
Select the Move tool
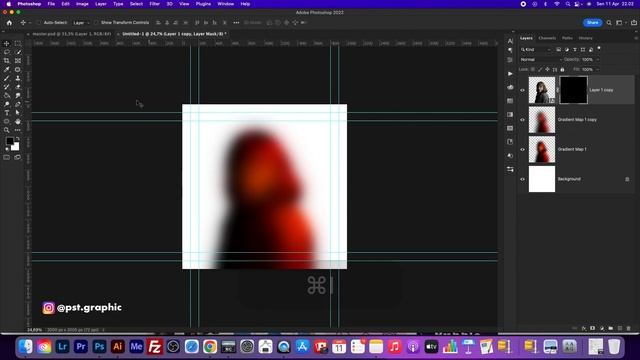tap(7, 43)
